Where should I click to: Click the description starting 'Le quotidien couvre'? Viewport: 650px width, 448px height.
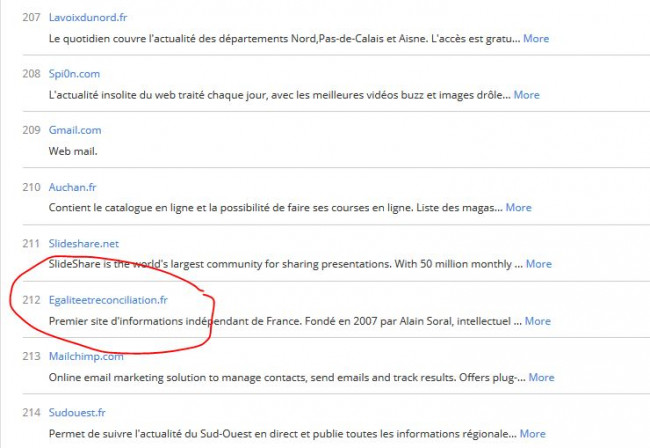284,39
